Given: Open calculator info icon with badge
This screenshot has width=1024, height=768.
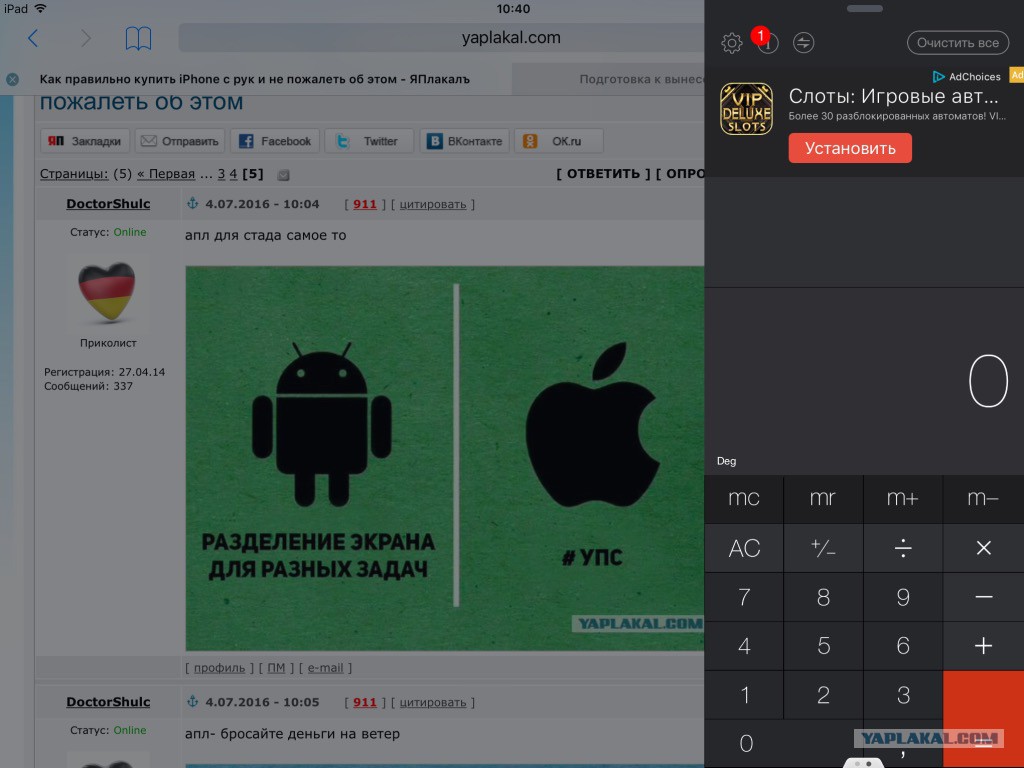Looking at the screenshot, I should [x=767, y=43].
